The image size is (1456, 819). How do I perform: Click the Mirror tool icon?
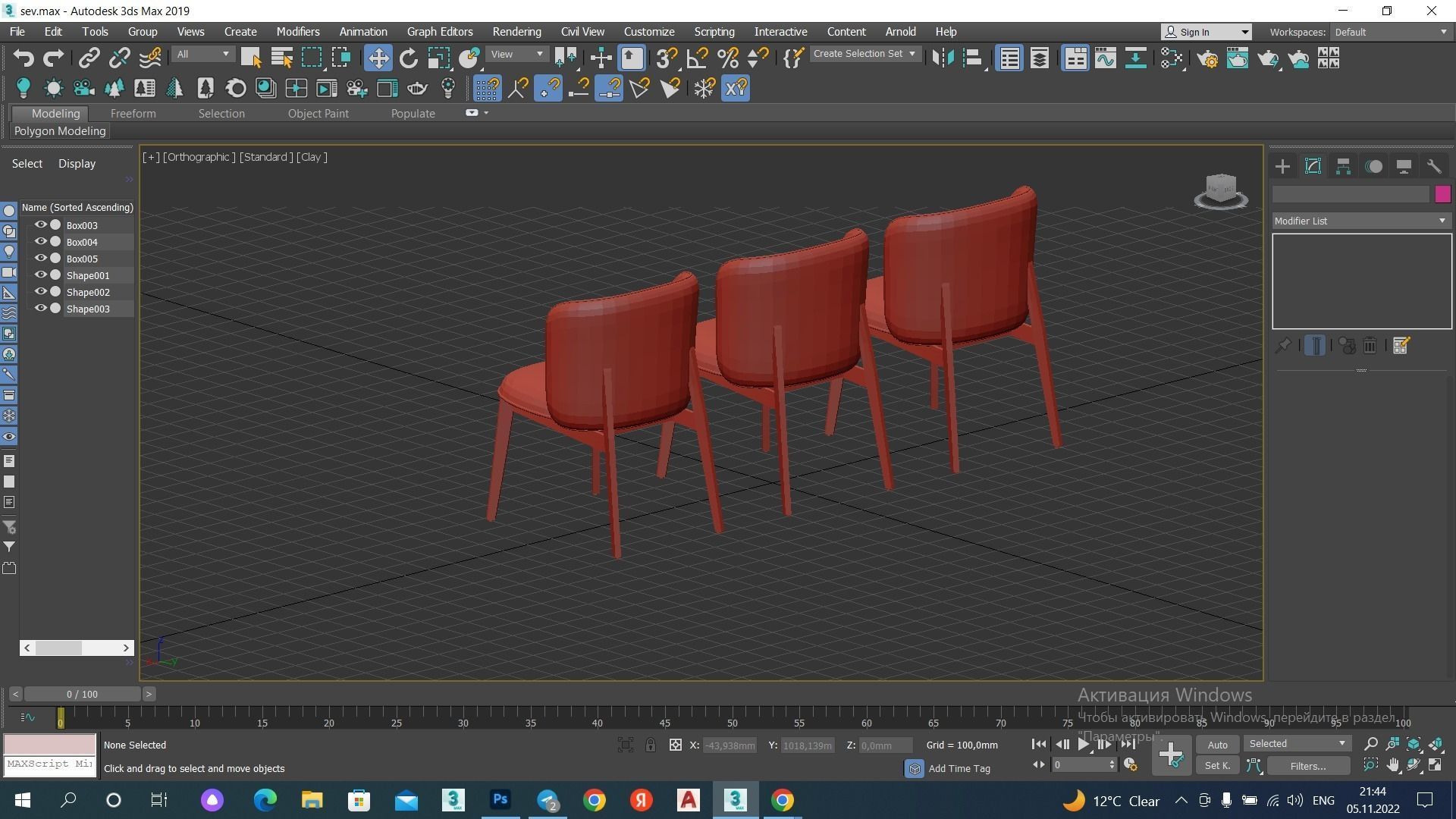click(942, 58)
